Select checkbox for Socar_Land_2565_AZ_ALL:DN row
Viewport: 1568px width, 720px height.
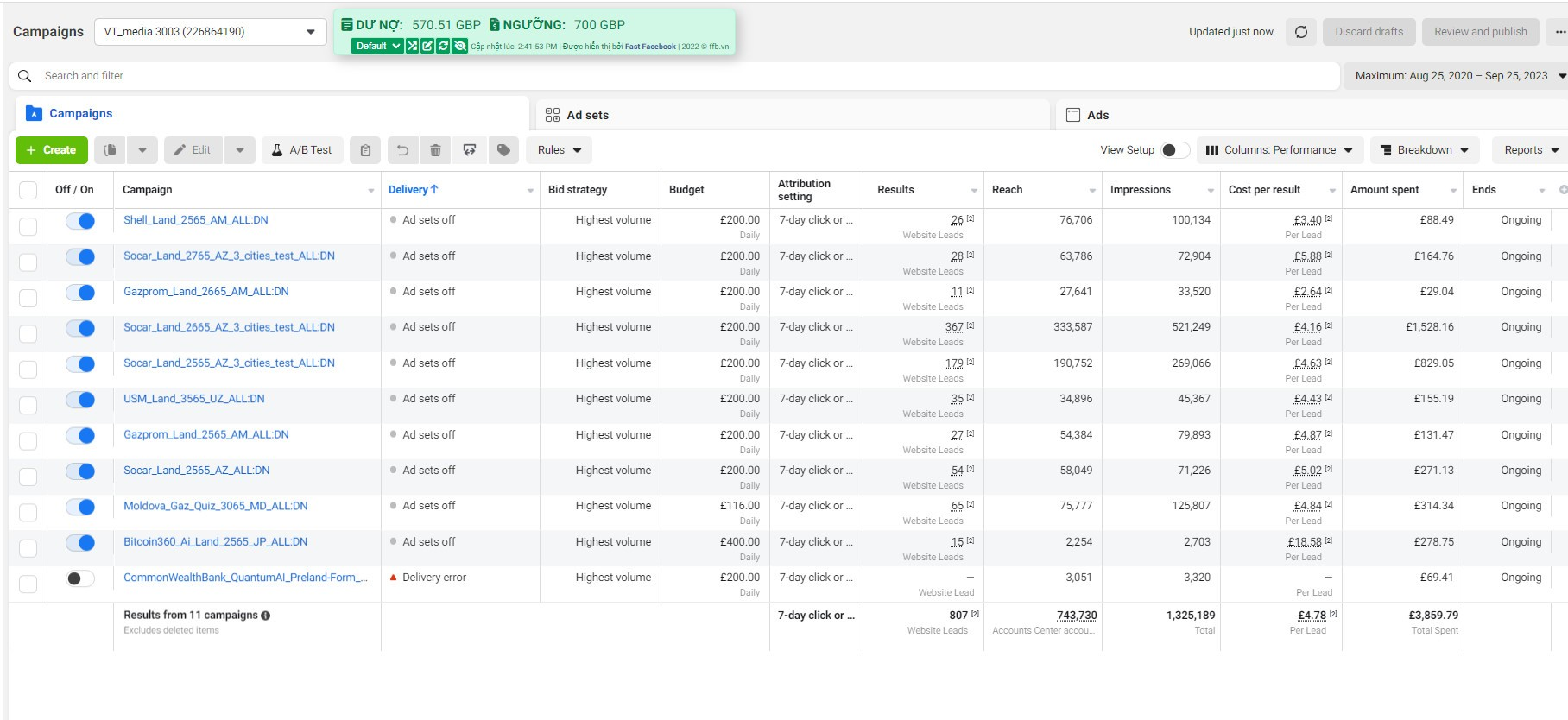28,477
